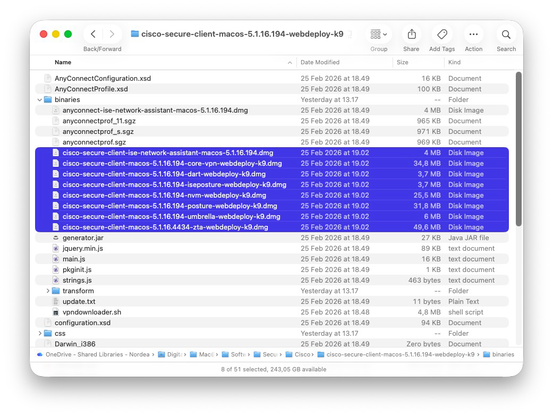The width and height of the screenshot is (553, 416).
Task: Click the jquery.min.js file icon
Action: coord(56,248)
